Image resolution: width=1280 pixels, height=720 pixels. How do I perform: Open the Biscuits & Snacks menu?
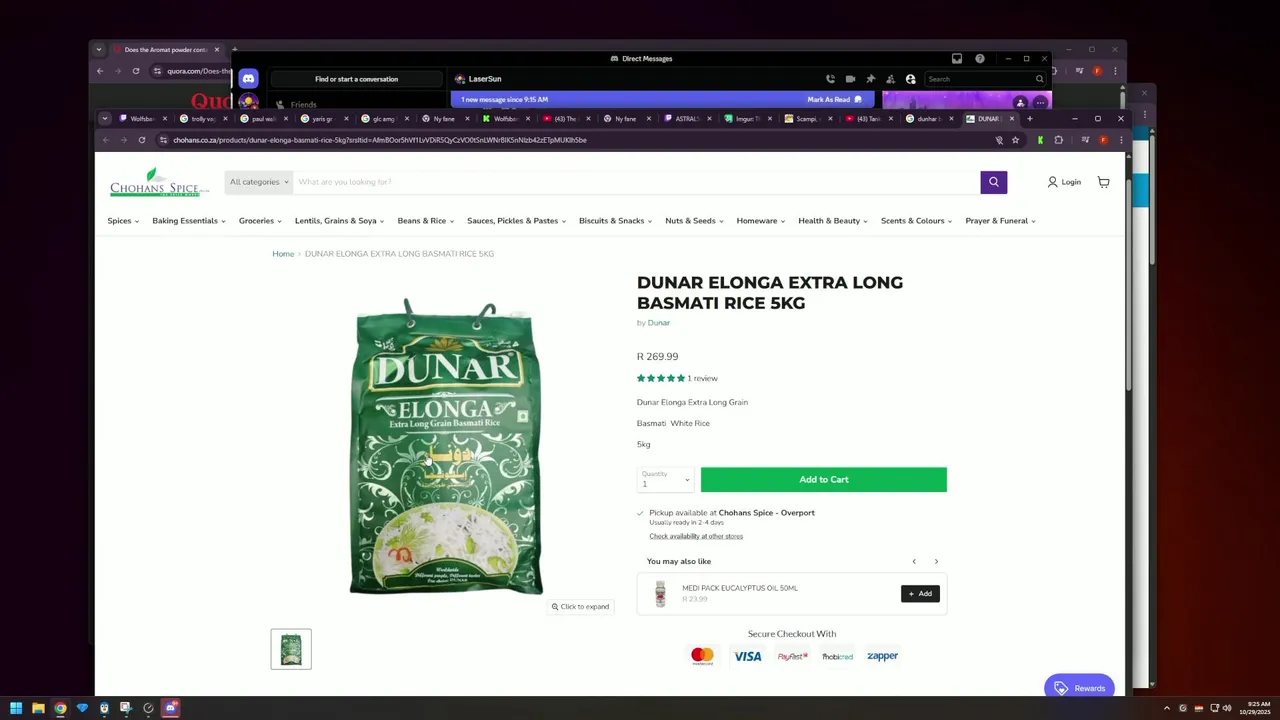(616, 221)
